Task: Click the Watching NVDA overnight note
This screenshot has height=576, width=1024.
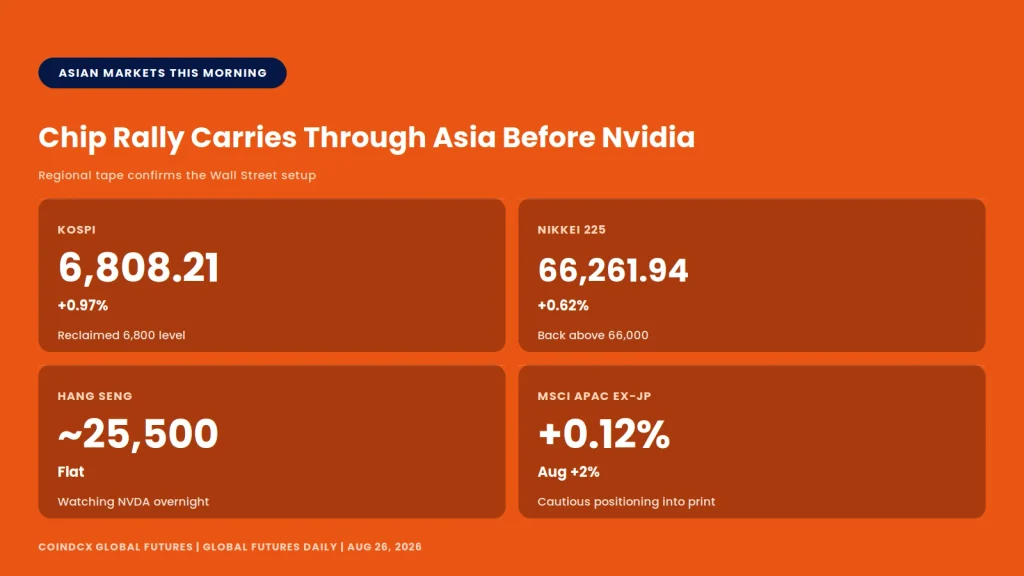Action: [x=133, y=502]
